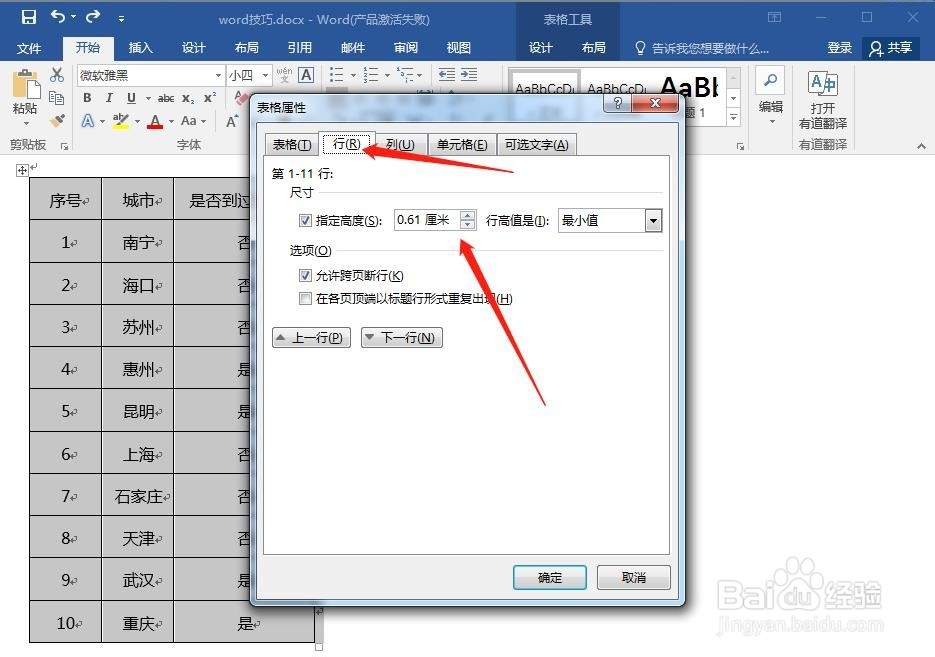Click the 下一行 button

(401, 337)
